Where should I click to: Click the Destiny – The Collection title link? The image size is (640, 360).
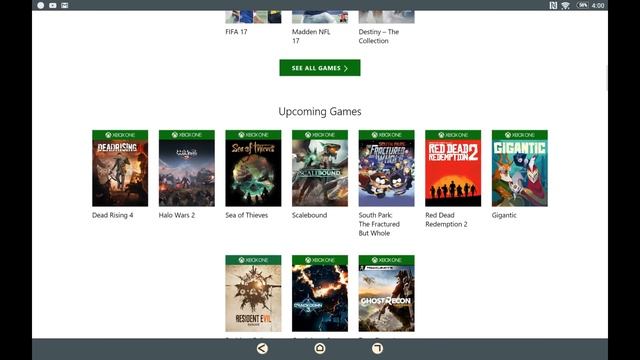coord(379,36)
